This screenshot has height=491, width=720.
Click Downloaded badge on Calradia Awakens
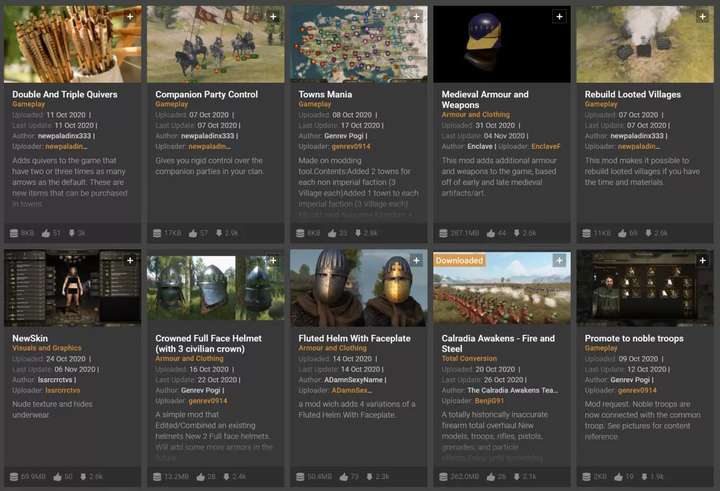tap(459, 260)
